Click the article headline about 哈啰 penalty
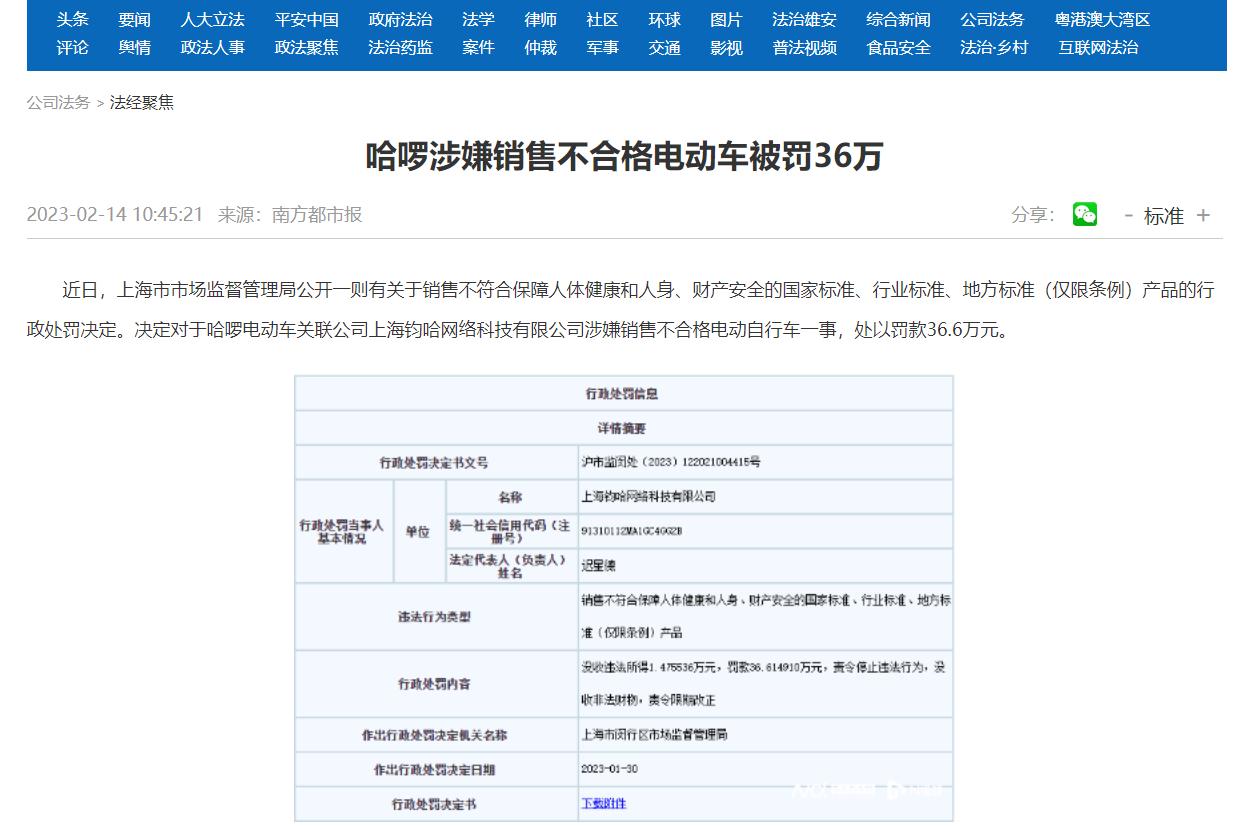The width and height of the screenshot is (1253, 826). coord(626,158)
